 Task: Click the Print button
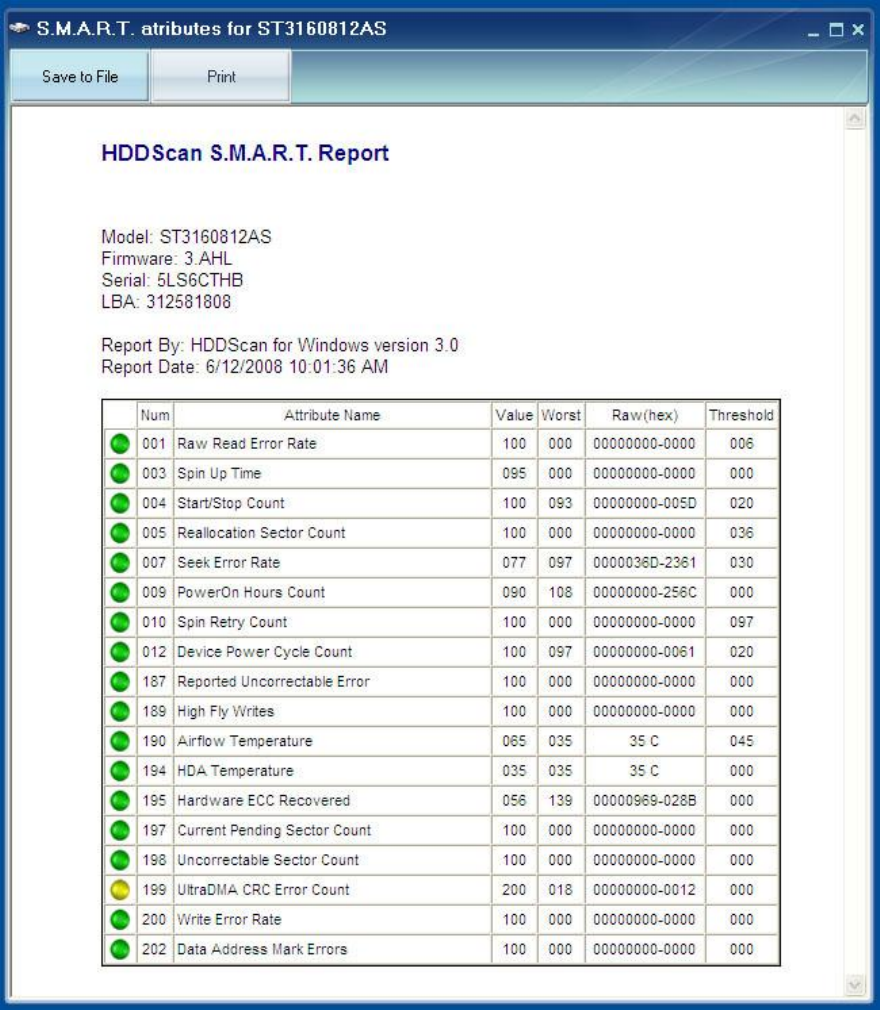(221, 77)
